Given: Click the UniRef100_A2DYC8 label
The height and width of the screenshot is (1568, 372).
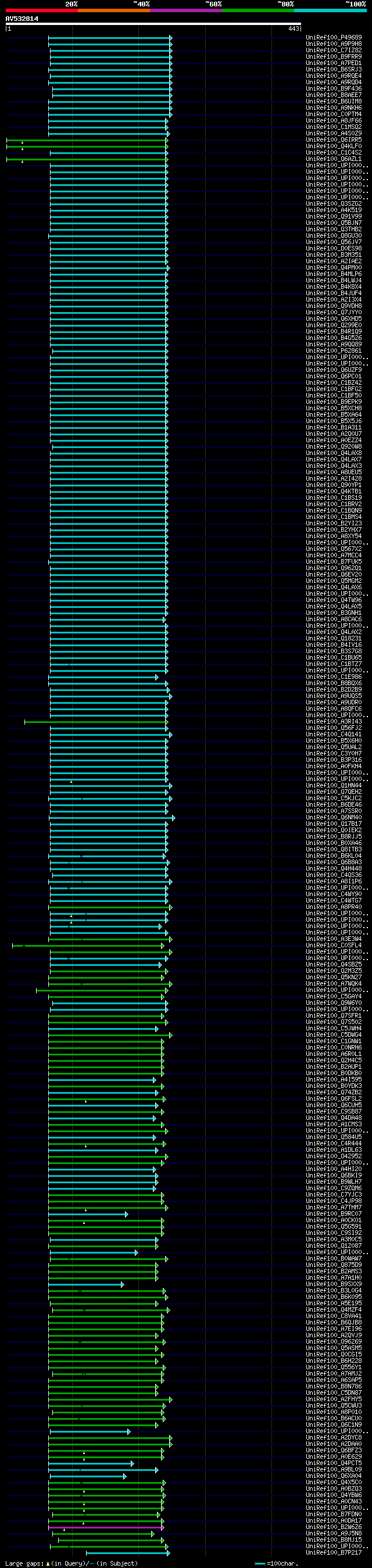Looking at the screenshot, I should click(334, 1437).
